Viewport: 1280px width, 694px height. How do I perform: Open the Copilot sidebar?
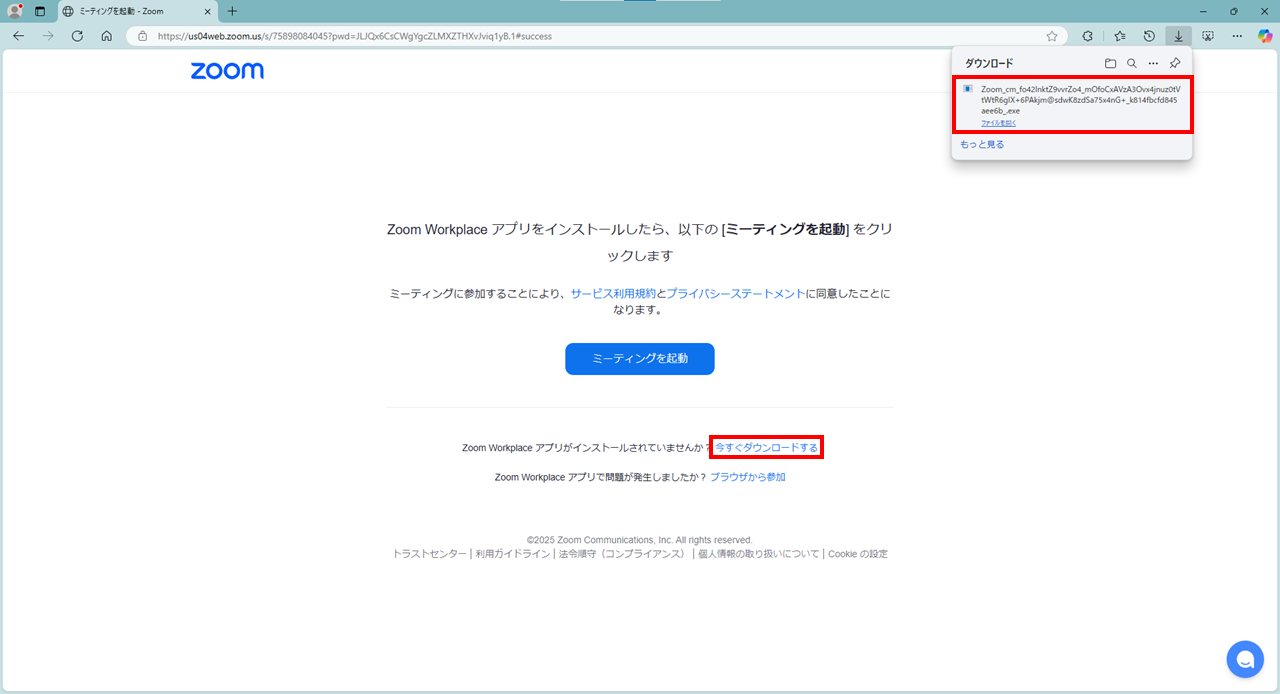point(1265,36)
